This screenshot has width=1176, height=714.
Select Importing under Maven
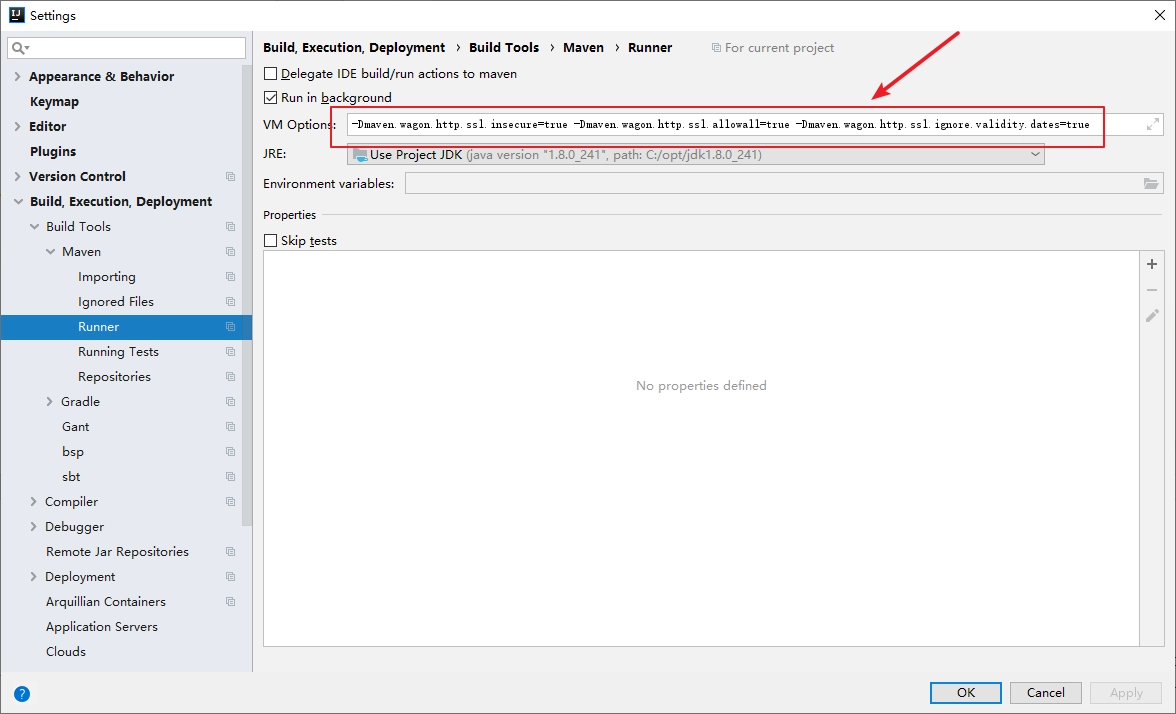(x=106, y=277)
